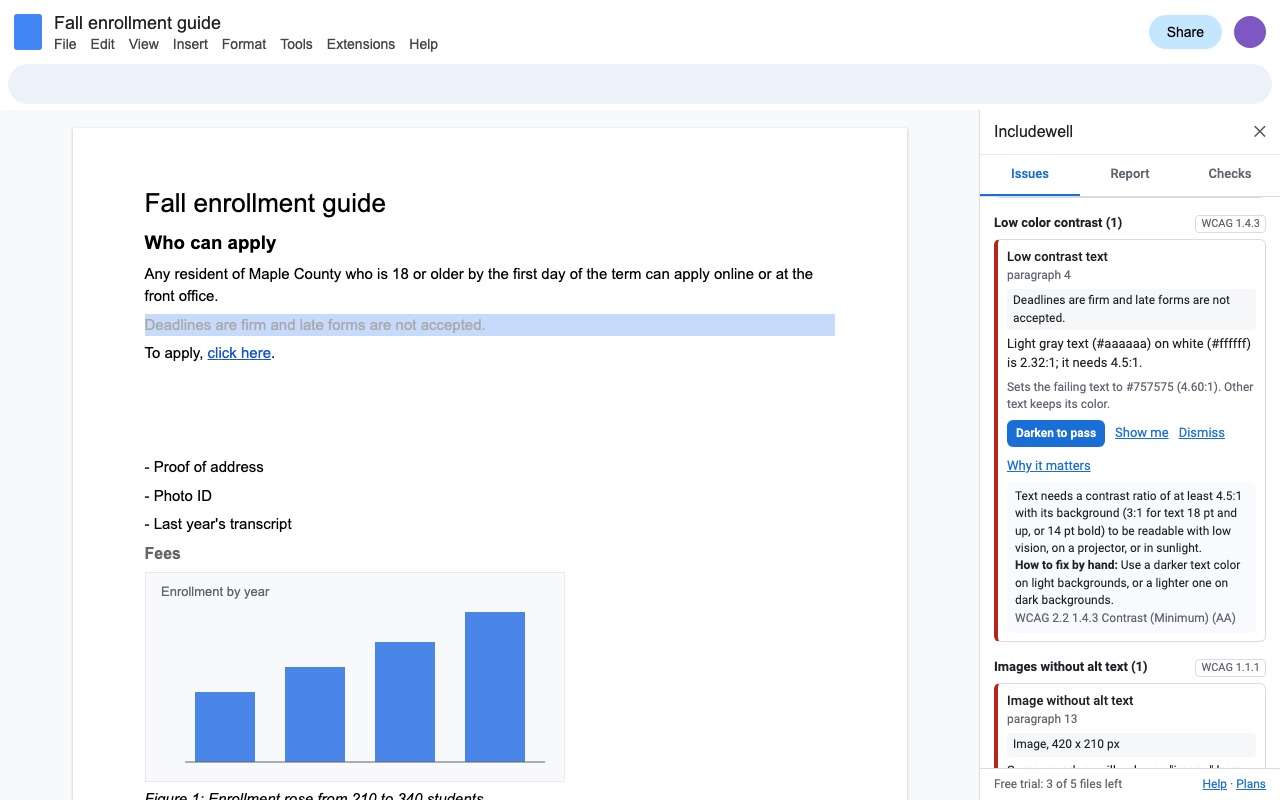Image resolution: width=1280 pixels, height=800 pixels.
Task: Click the Darken to pass button
Action: pos(1056,433)
